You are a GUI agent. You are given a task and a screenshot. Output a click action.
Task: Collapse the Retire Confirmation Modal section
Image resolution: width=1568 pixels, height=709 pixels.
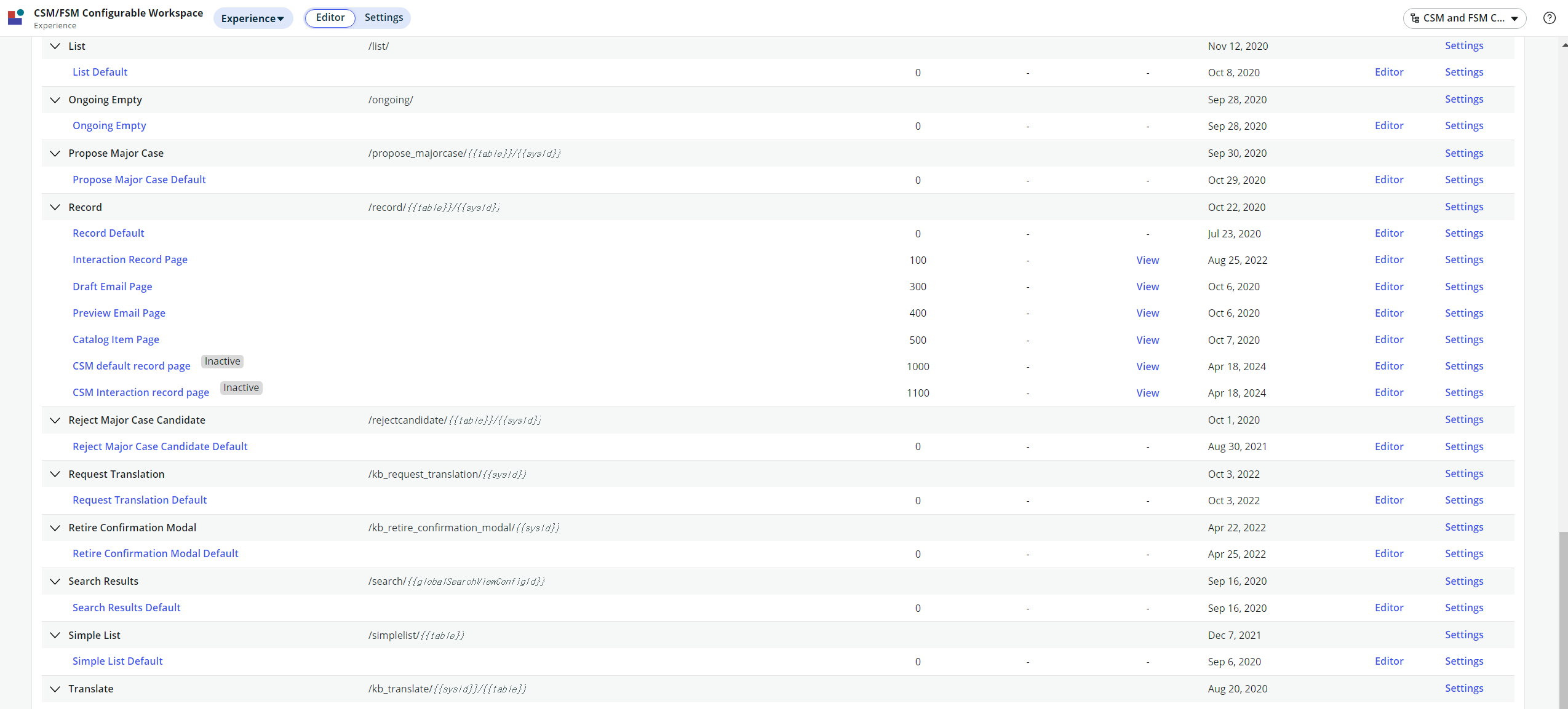55,528
